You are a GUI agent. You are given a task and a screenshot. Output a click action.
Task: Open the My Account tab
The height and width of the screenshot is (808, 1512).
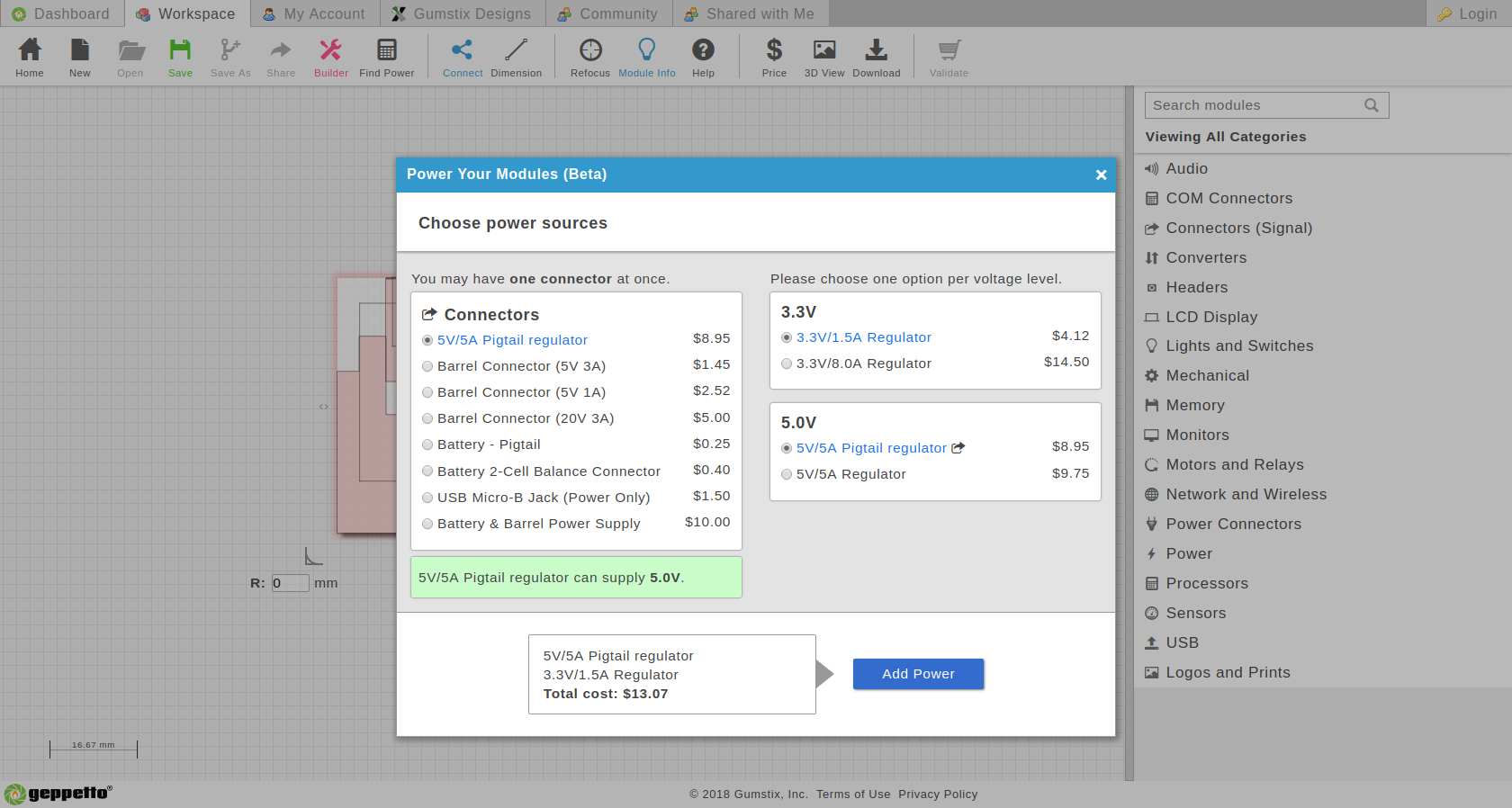[314, 13]
